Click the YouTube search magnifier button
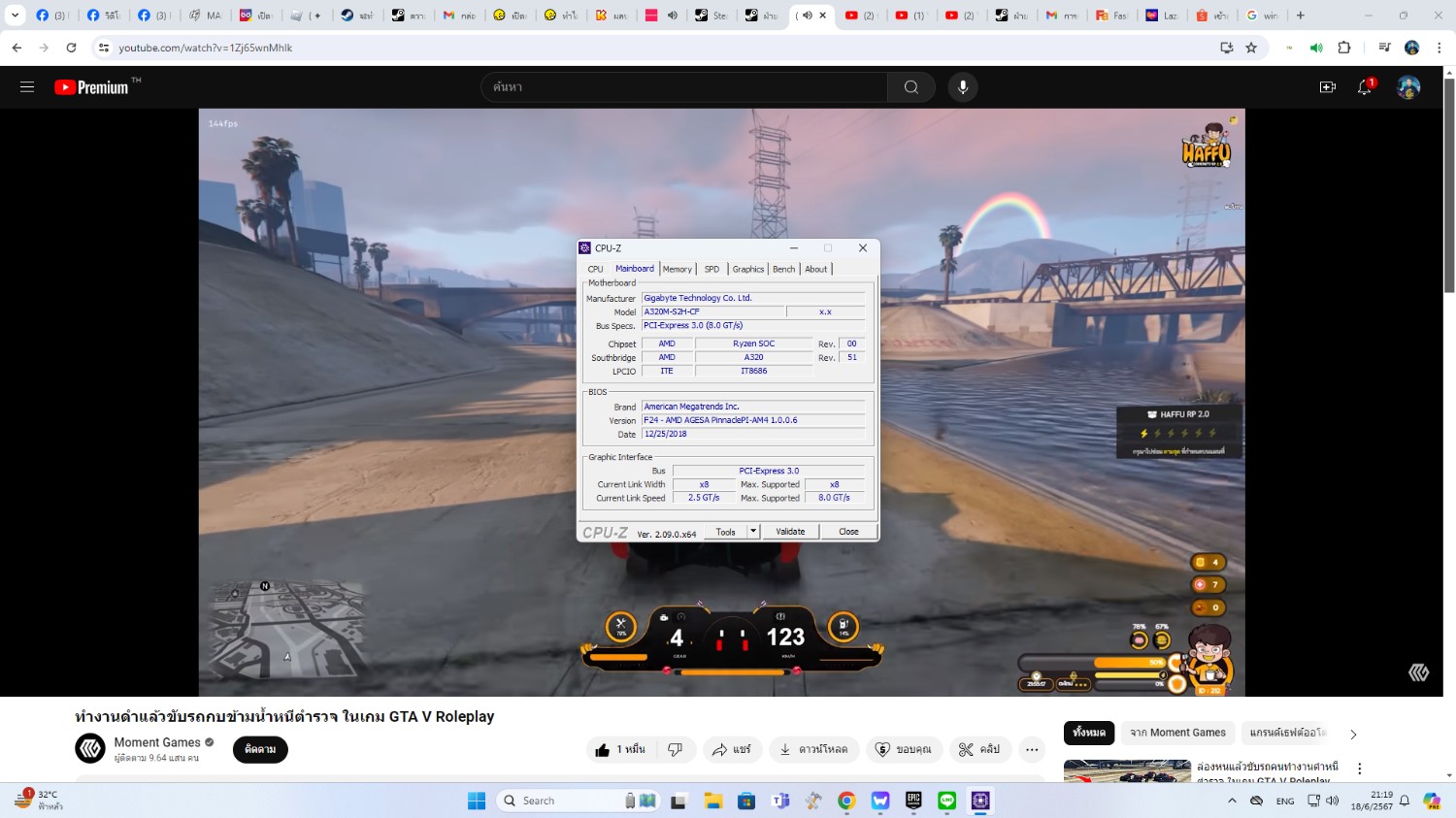The width and height of the screenshot is (1456, 818). [x=910, y=87]
